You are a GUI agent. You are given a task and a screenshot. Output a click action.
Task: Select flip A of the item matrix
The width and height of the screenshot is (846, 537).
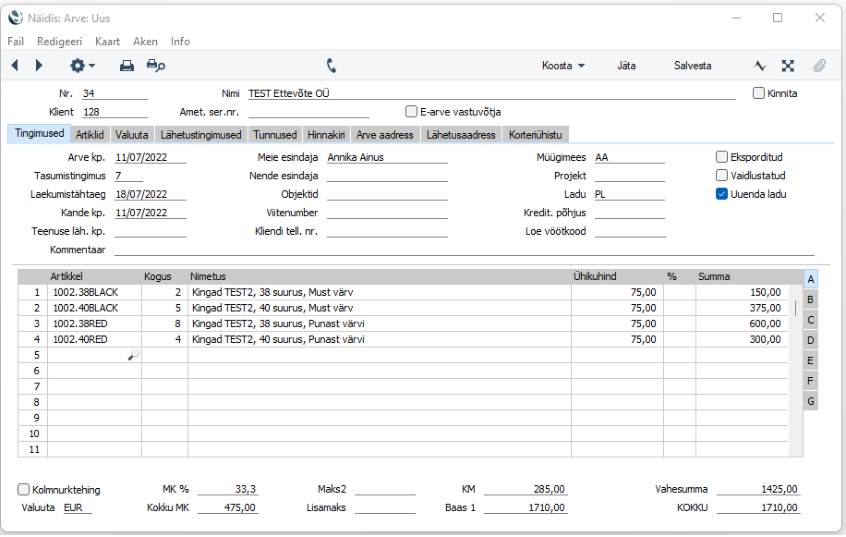coord(810,280)
